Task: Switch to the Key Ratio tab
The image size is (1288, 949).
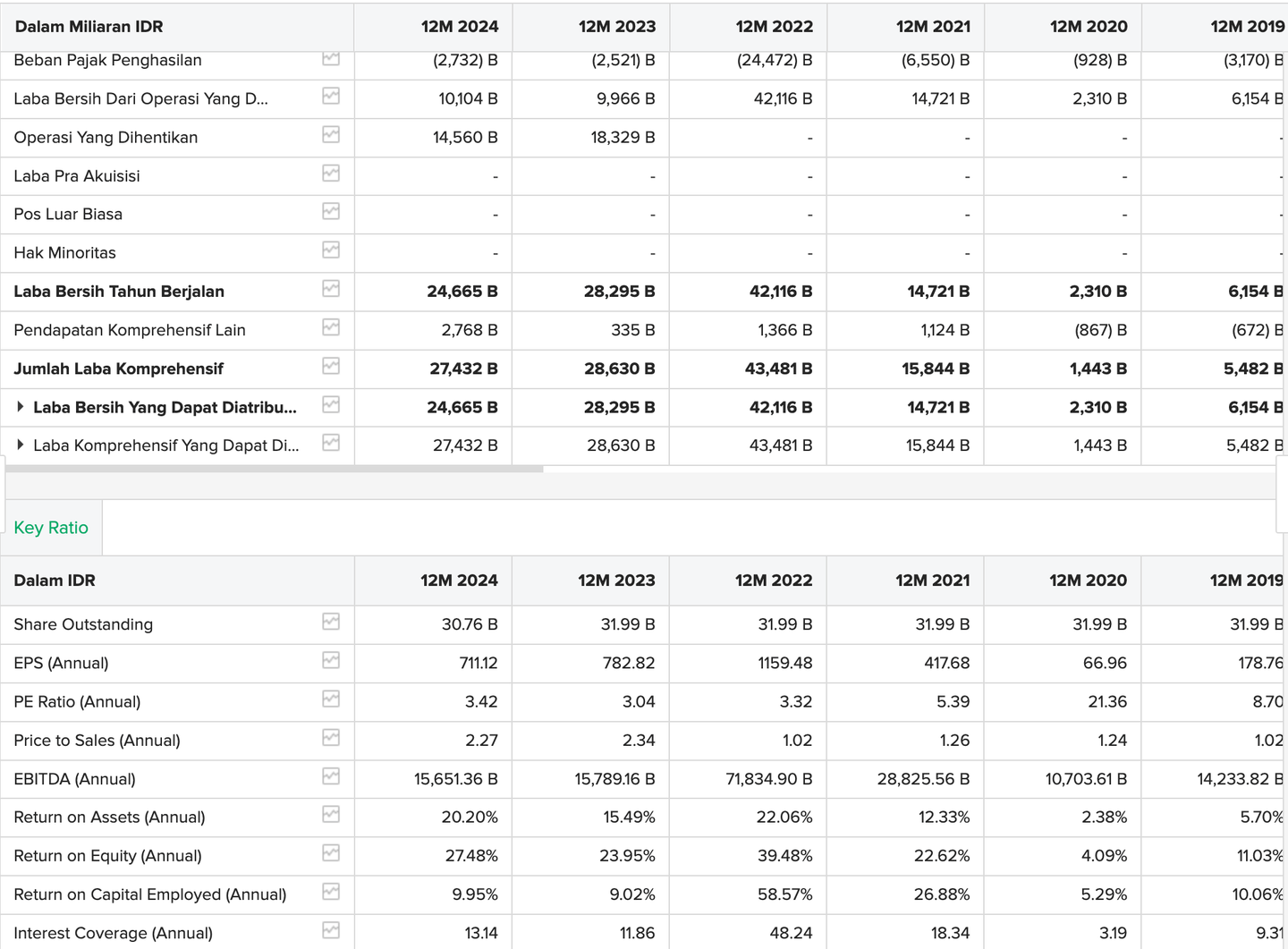Action: click(x=51, y=528)
